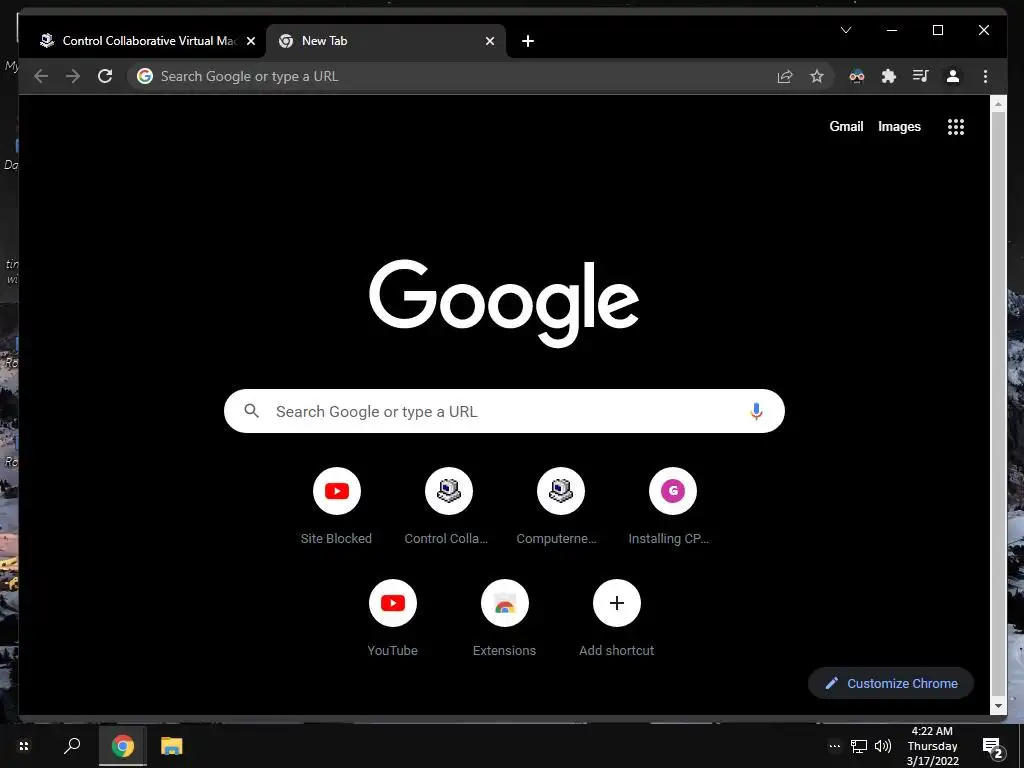Start voice search with microphone icon
The width and height of the screenshot is (1024, 768).
pyautogui.click(x=756, y=411)
